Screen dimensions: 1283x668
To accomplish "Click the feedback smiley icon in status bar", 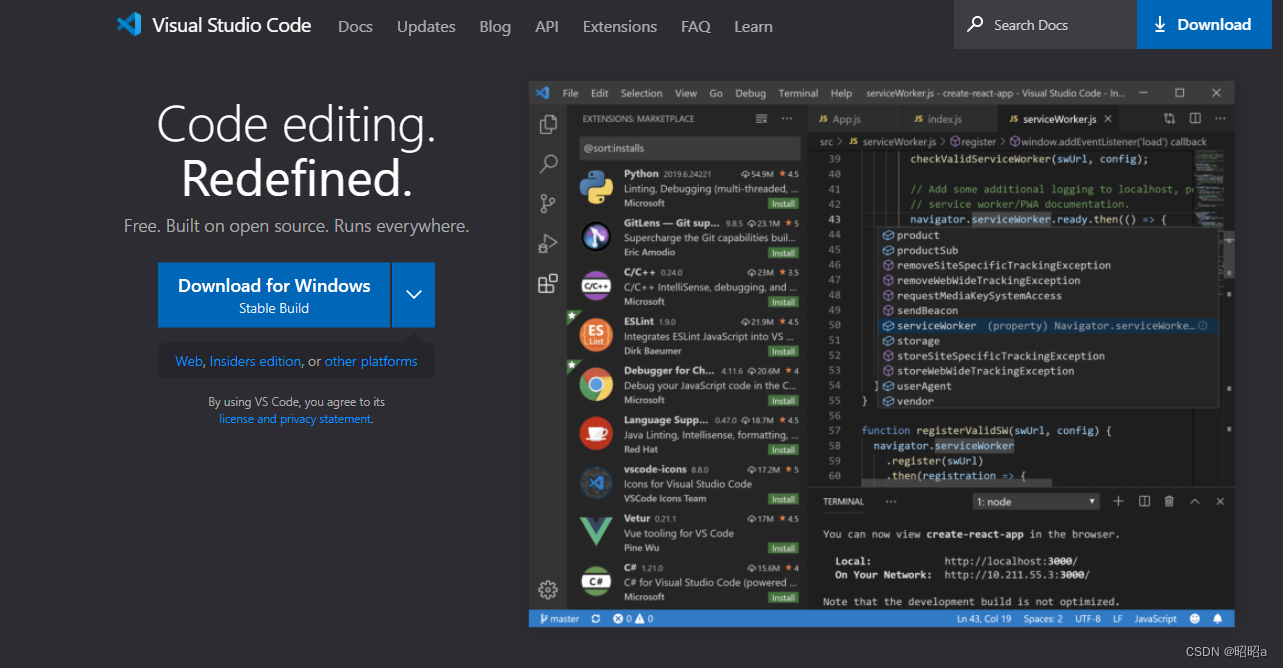I will coord(1194,619).
